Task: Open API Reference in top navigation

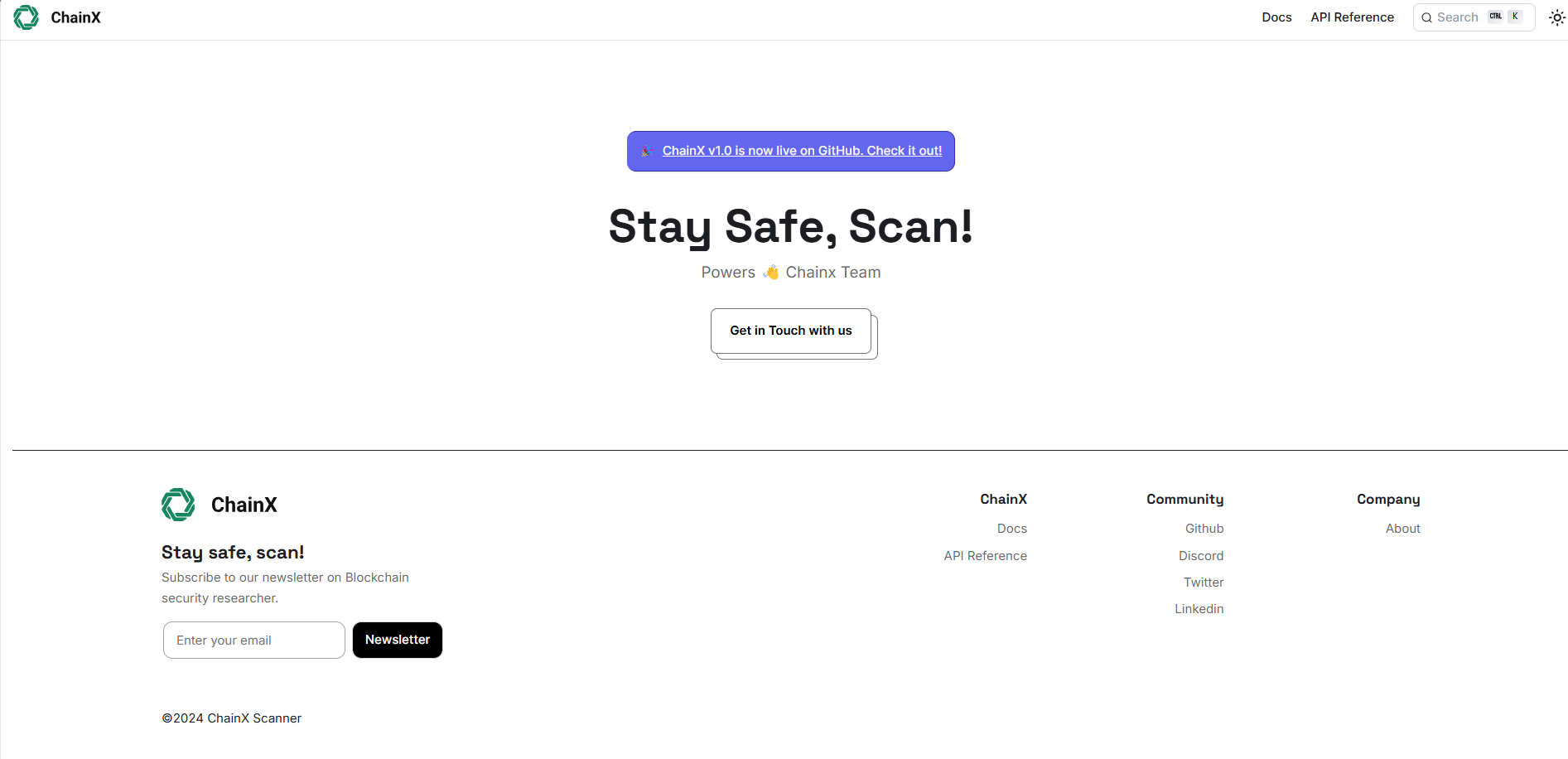Action: 1352,17
